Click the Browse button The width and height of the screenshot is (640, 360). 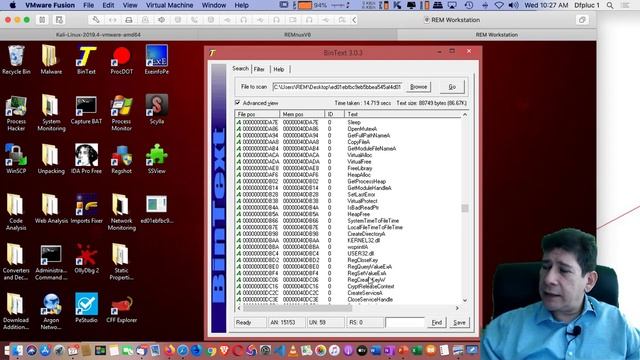tap(418, 87)
